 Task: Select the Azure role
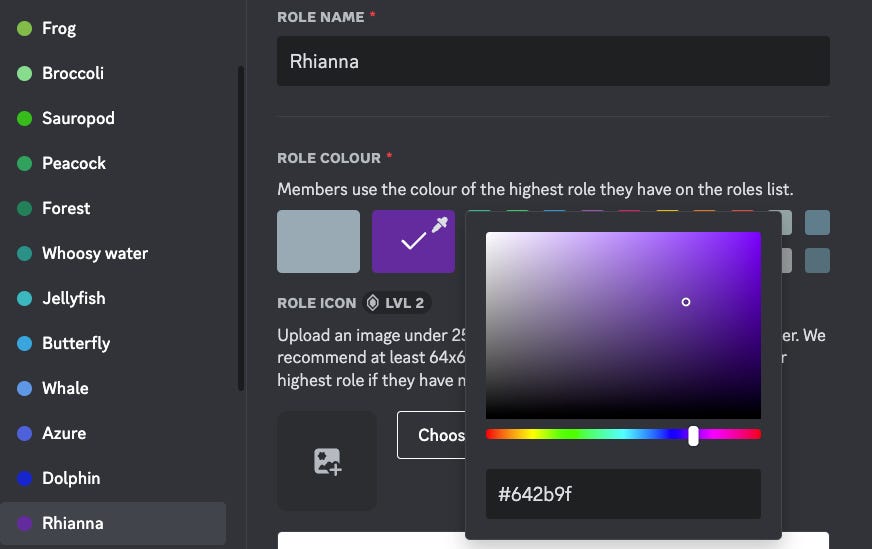click(x=113, y=433)
